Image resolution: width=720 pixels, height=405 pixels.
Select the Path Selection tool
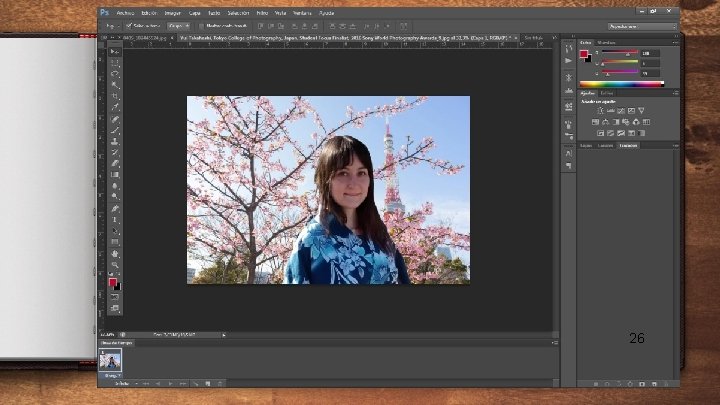pyautogui.click(x=114, y=231)
